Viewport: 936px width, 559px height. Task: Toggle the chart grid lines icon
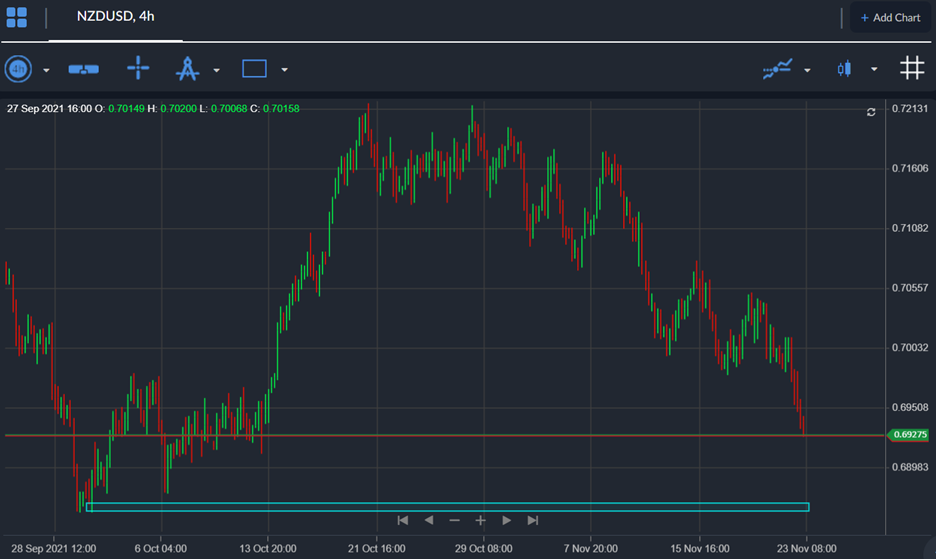912,67
